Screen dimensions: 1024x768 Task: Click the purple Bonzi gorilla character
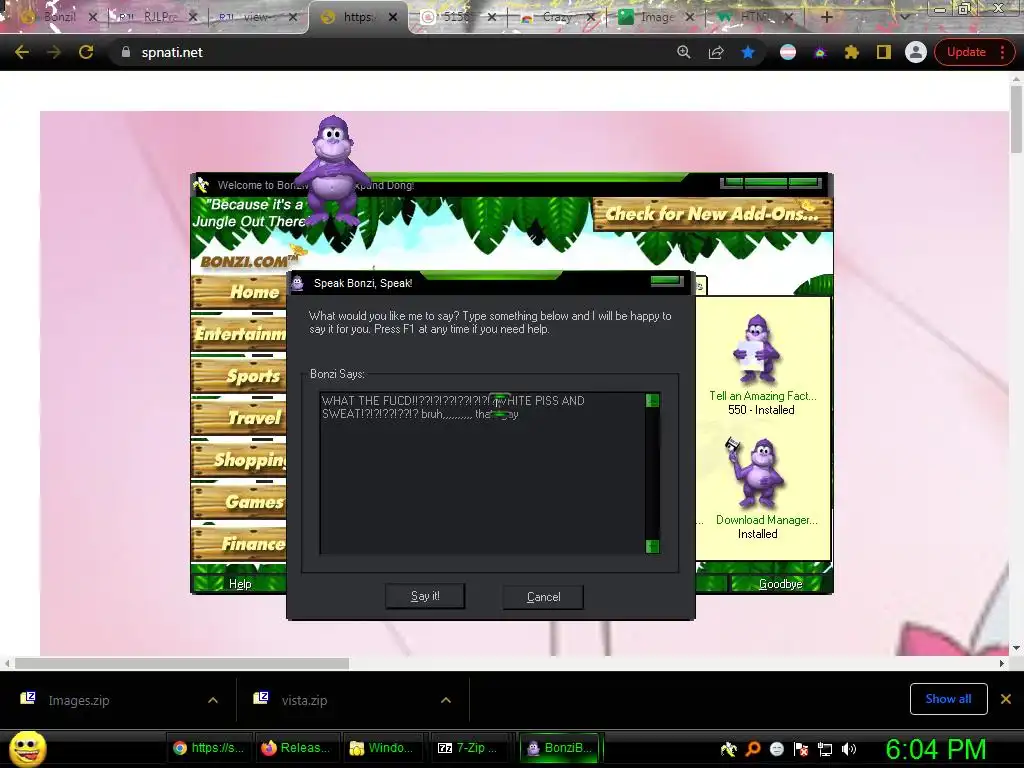[x=334, y=171]
